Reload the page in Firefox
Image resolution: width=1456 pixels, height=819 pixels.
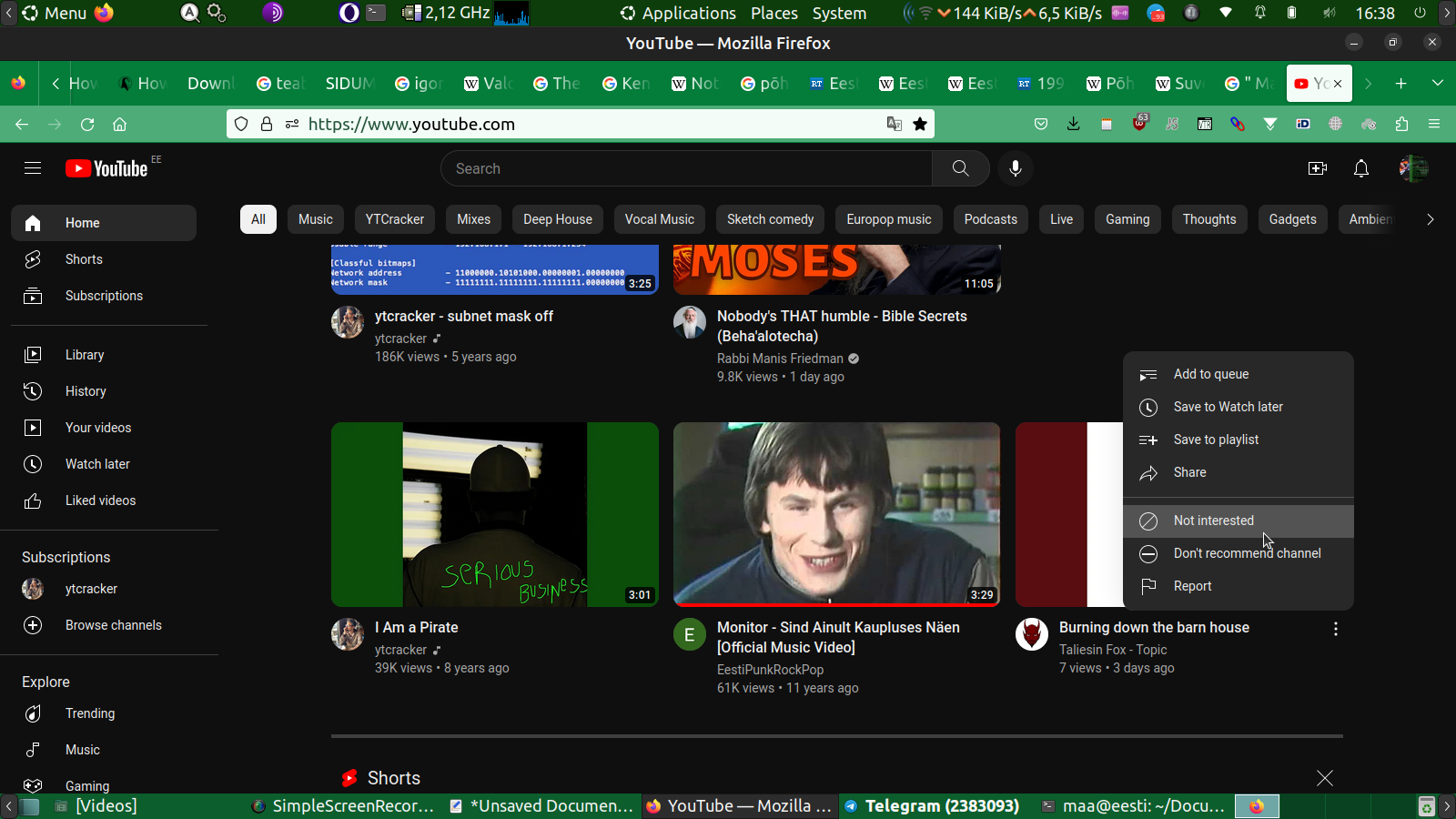pos(87,124)
